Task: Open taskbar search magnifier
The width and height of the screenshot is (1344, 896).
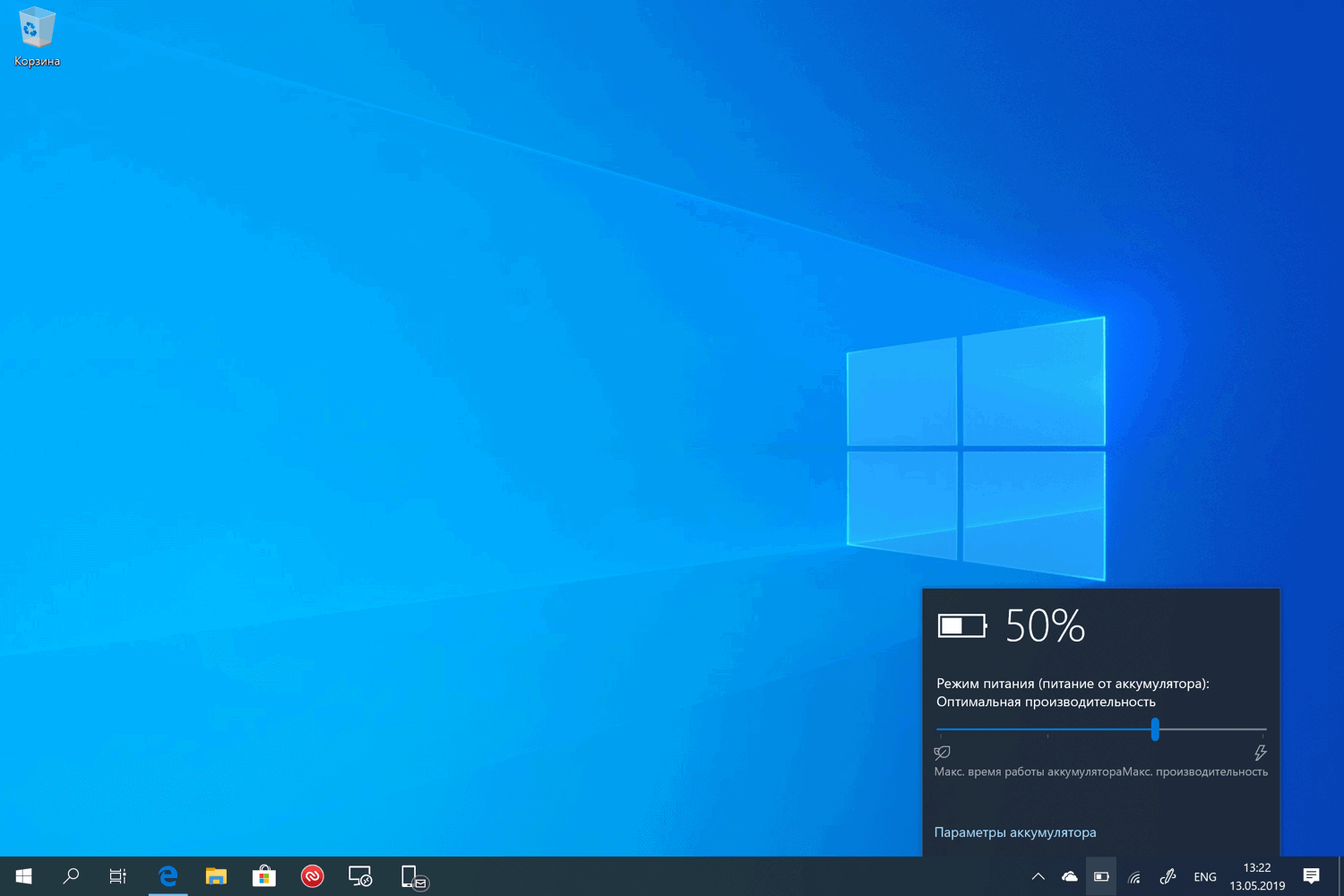Action: coord(72,876)
